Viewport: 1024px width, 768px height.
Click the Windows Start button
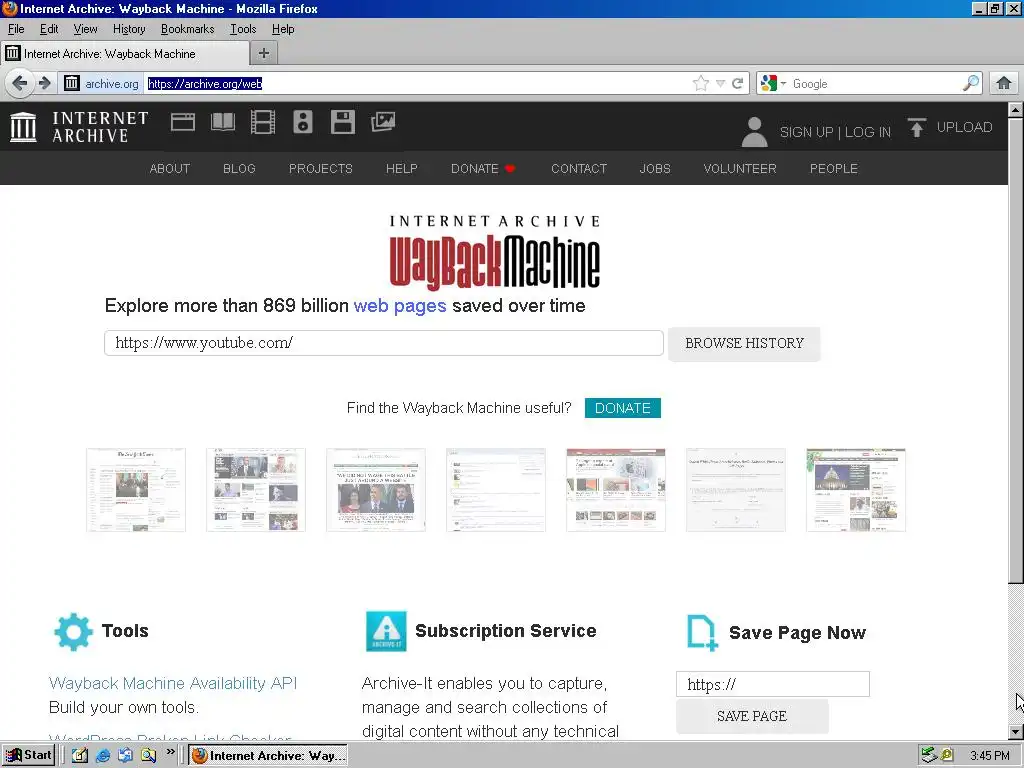coord(28,756)
